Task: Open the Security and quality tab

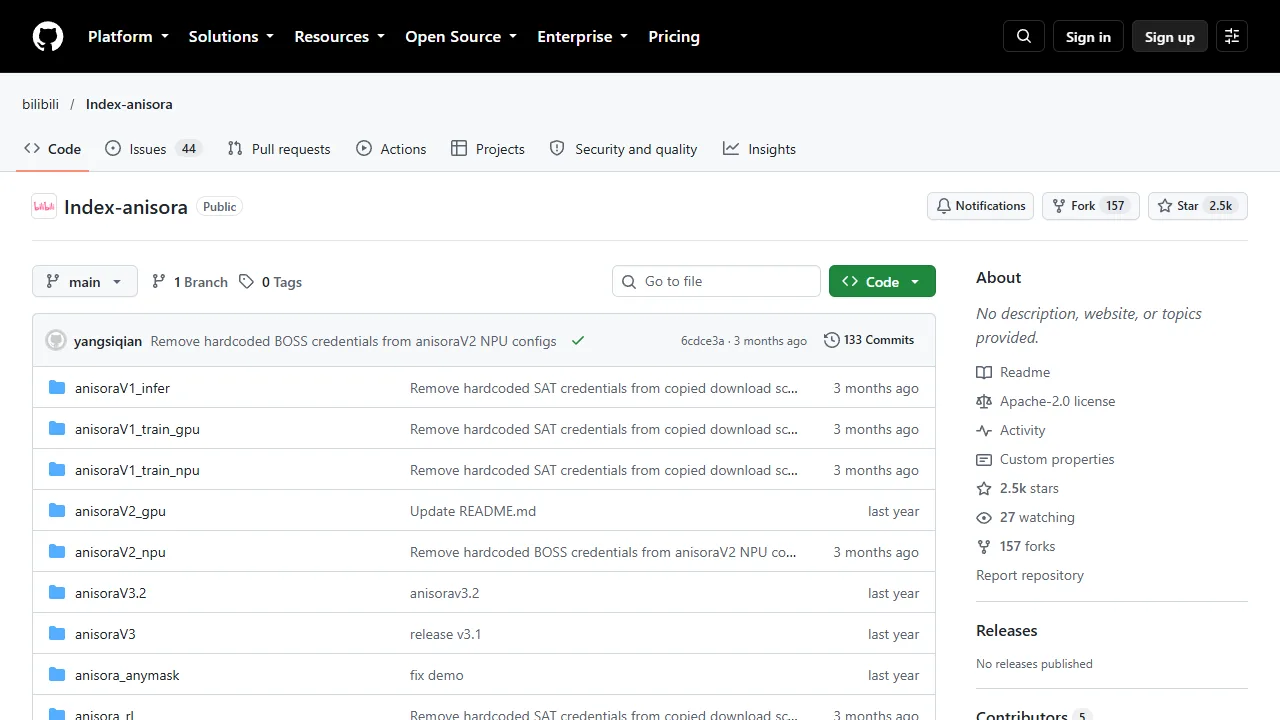Action: tap(624, 149)
